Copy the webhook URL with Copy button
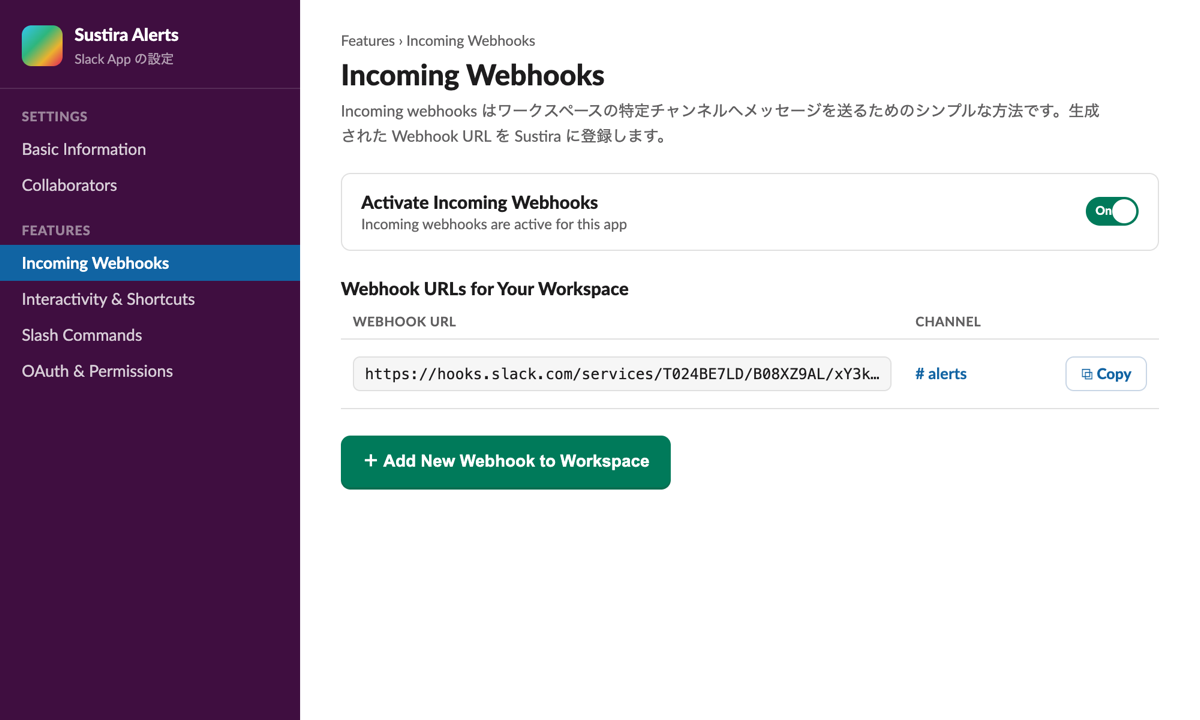This screenshot has height=720, width=1200. coord(1106,374)
